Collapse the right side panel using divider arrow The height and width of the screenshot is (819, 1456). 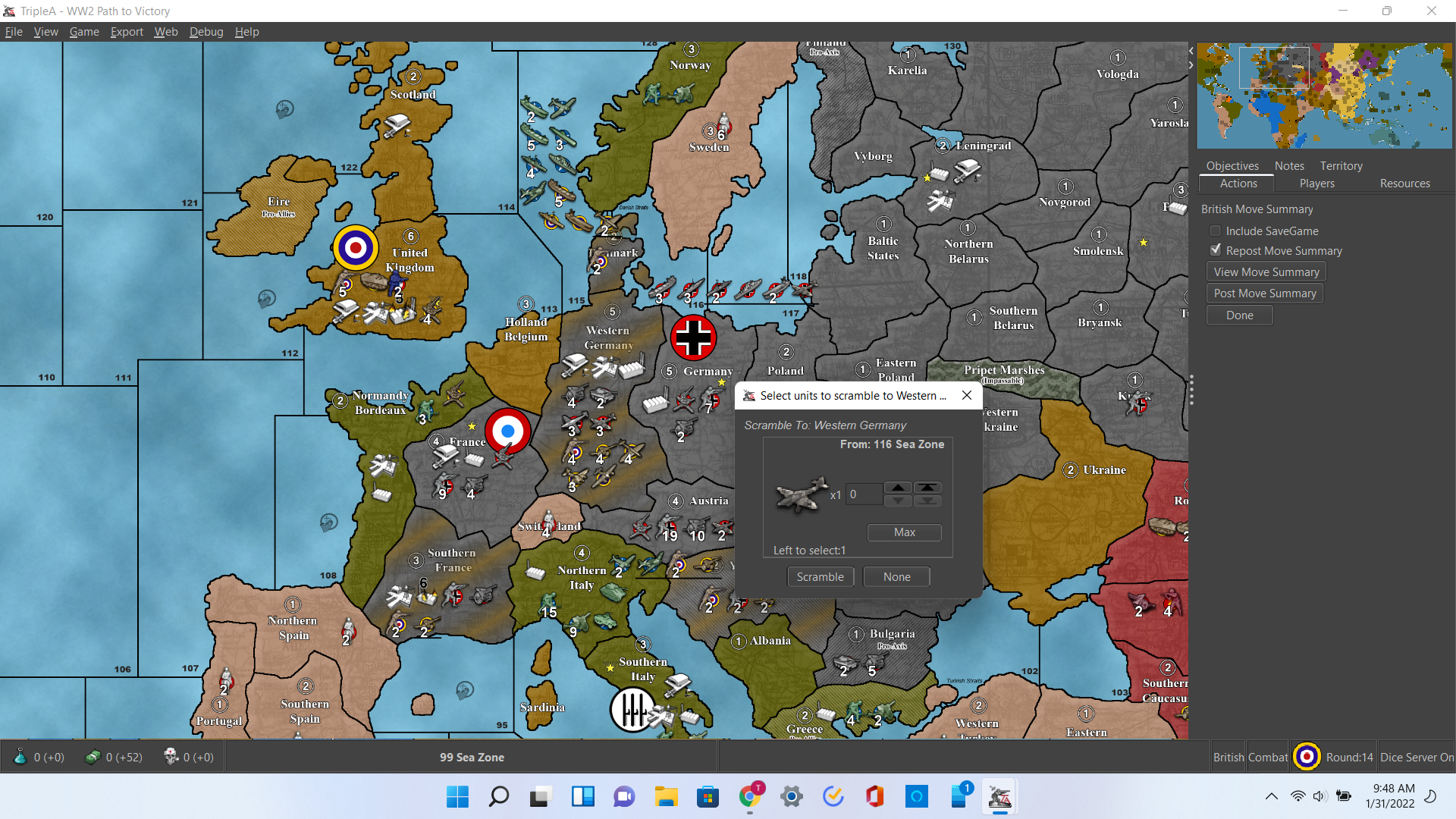click(1191, 65)
